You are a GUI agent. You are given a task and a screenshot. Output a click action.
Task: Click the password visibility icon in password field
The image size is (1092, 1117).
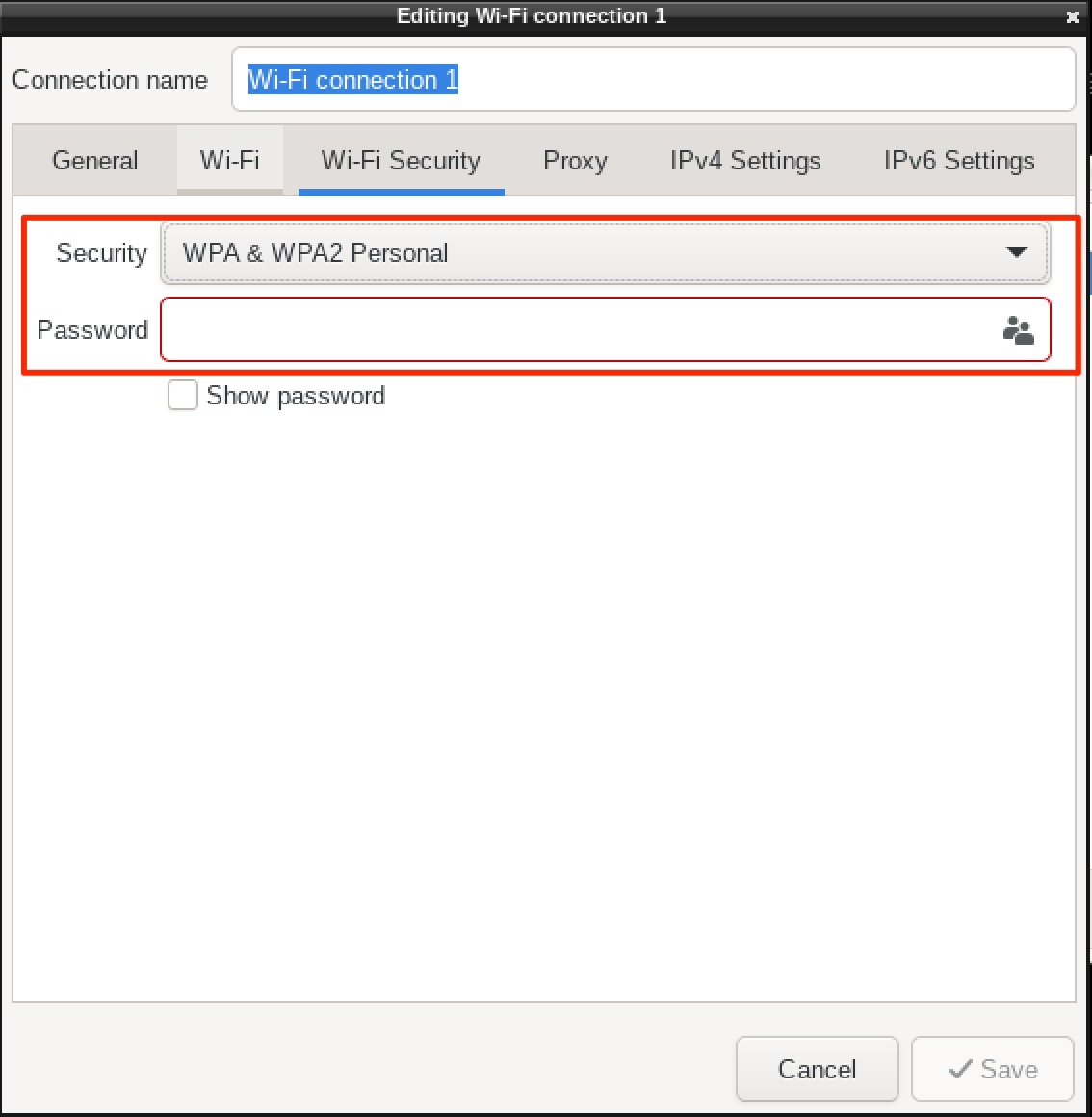coord(1018,329)
